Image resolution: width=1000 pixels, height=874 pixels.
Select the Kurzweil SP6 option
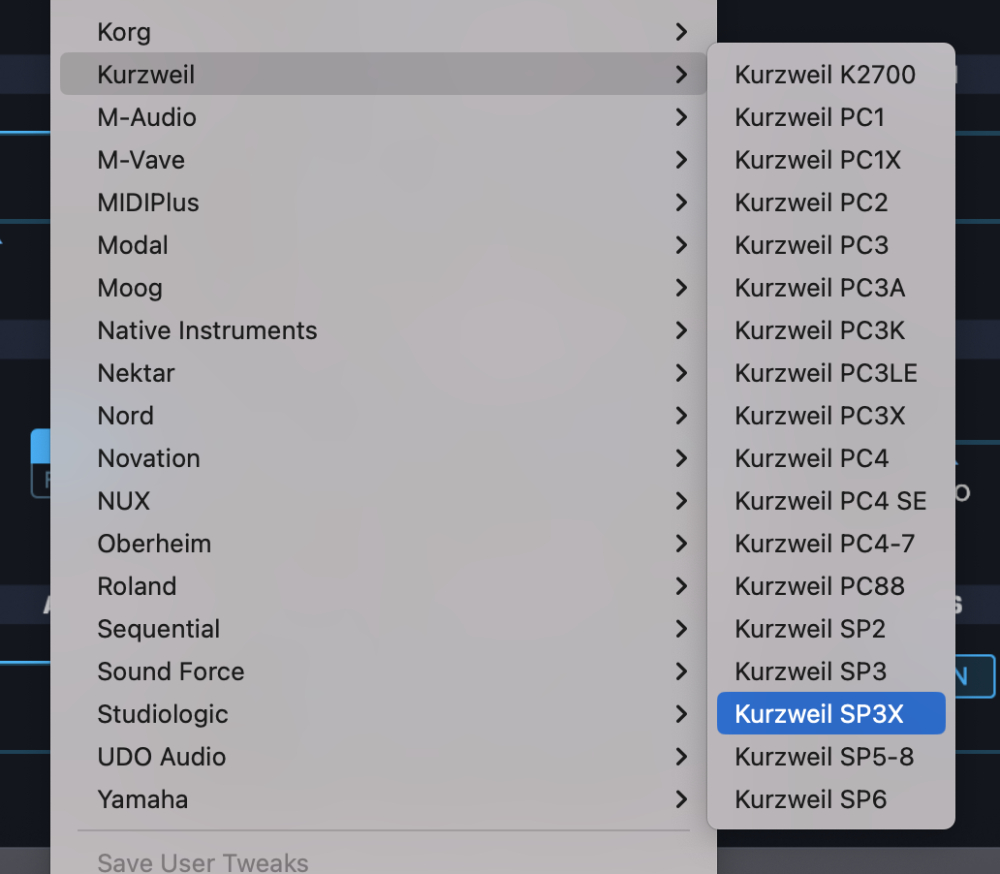point(811,799)
